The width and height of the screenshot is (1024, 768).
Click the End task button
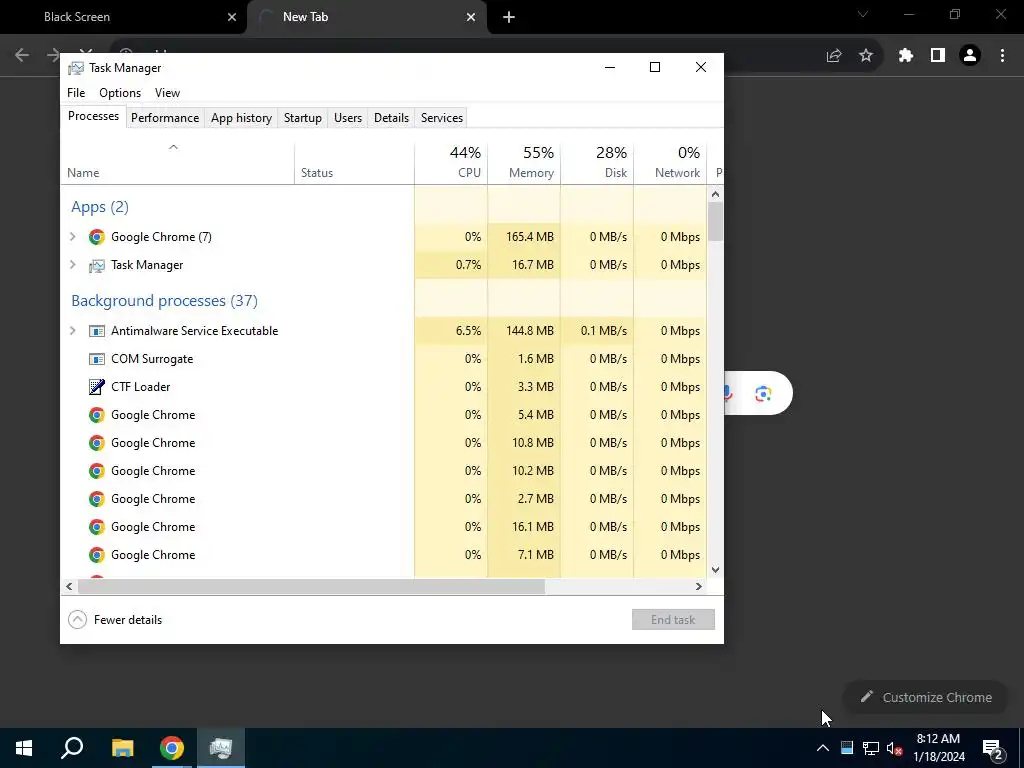pyautogui.click(x=673, y=620)
